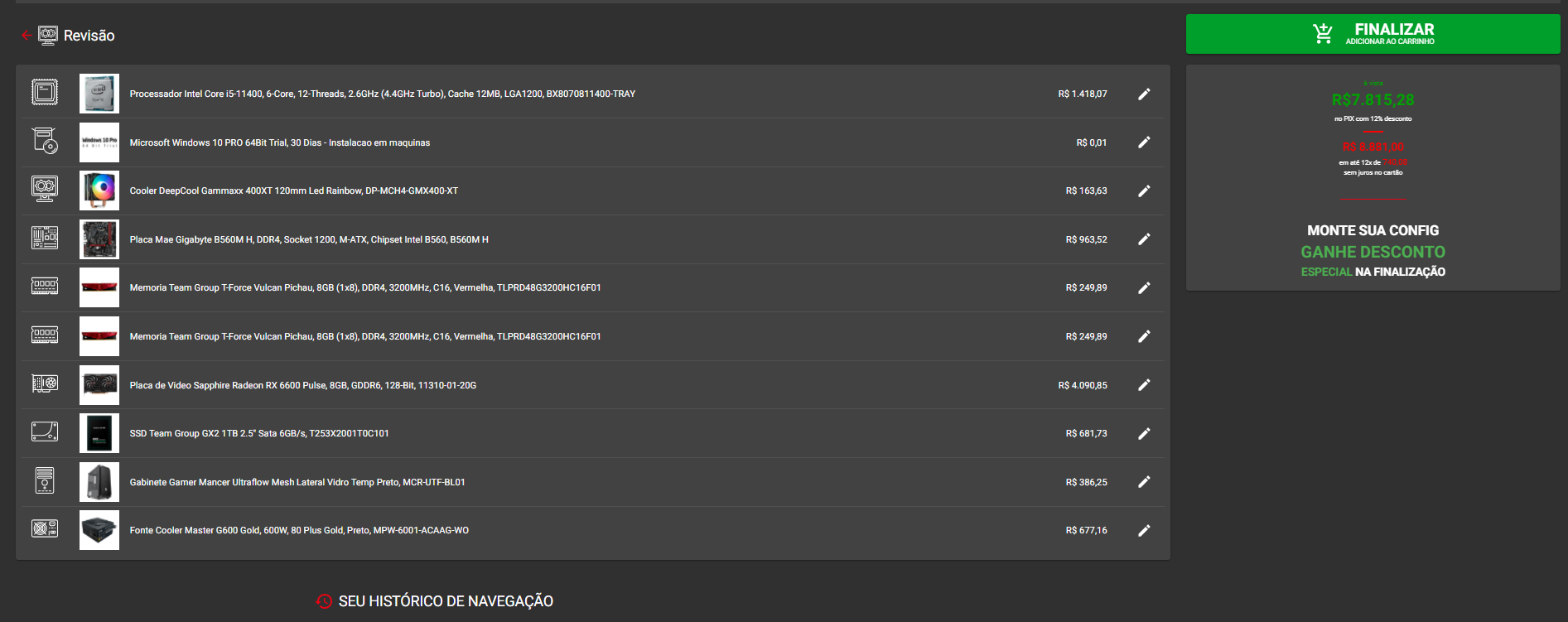Click the R$ 677,16 power supply price
Viewport: 1568px width, 622px height.
coord(1087,530)
